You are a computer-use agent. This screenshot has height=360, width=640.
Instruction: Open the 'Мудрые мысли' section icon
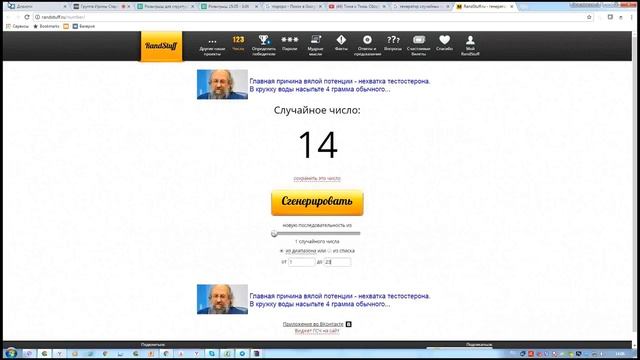315,46
